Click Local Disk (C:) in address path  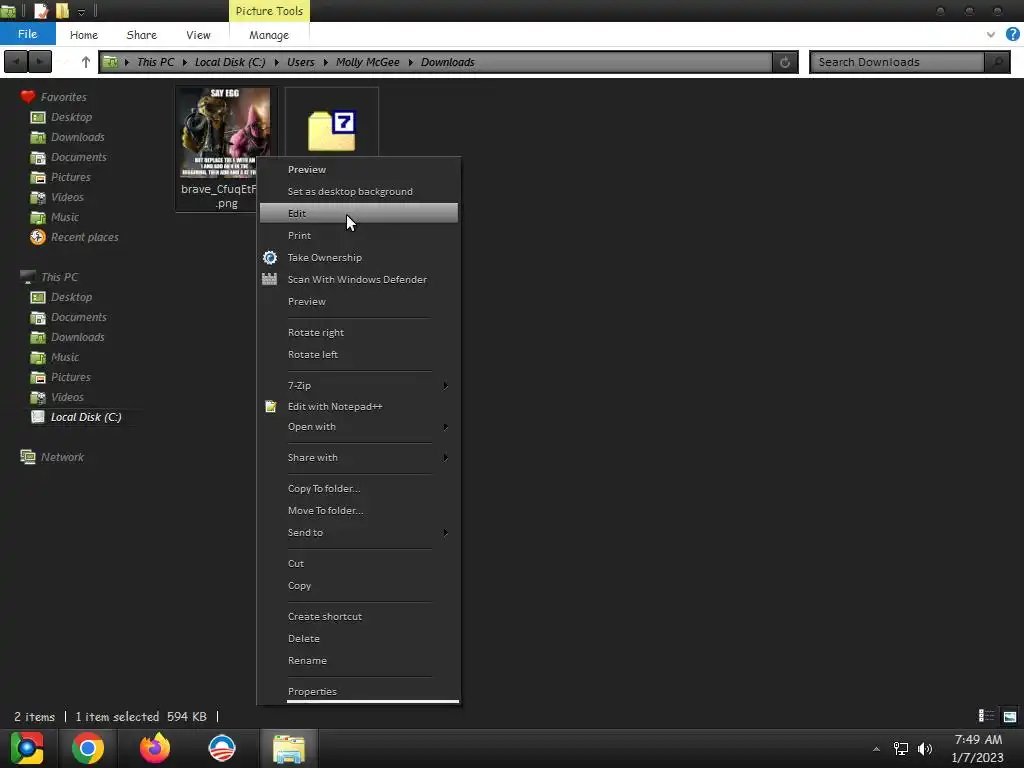[230, 62]
